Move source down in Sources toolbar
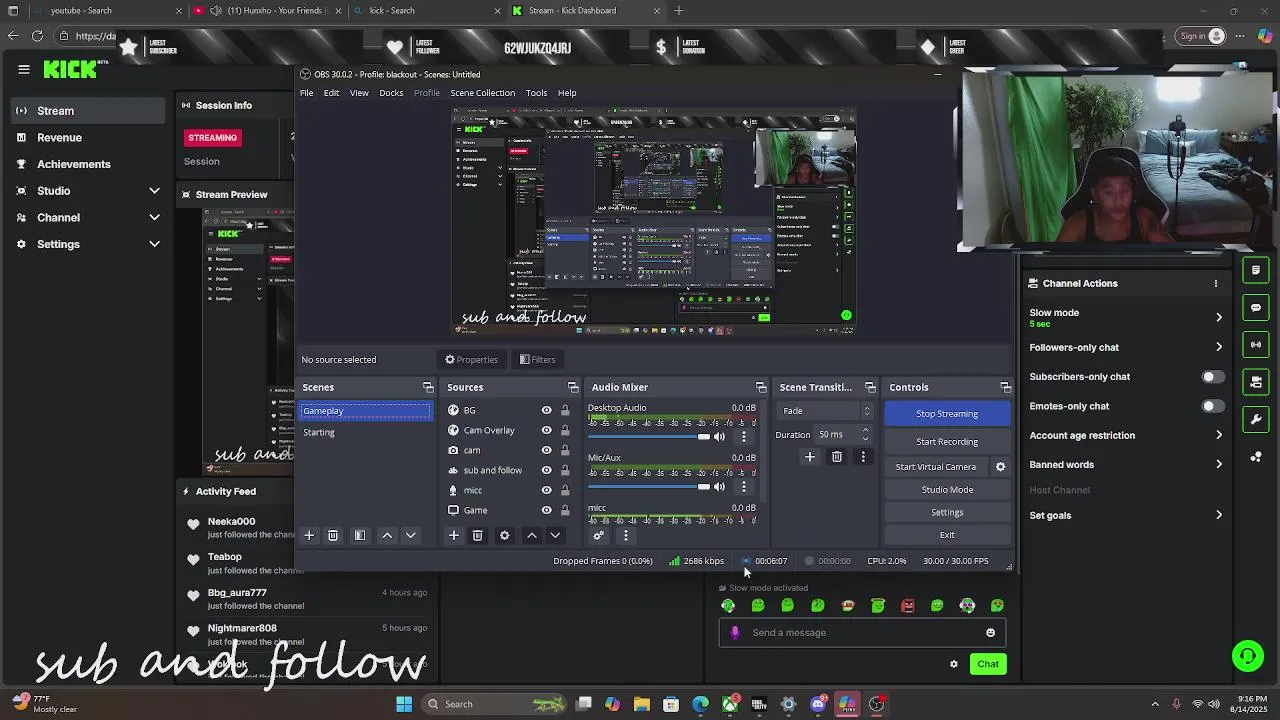Screen dimensions: 1280x720 click(555, 536)
